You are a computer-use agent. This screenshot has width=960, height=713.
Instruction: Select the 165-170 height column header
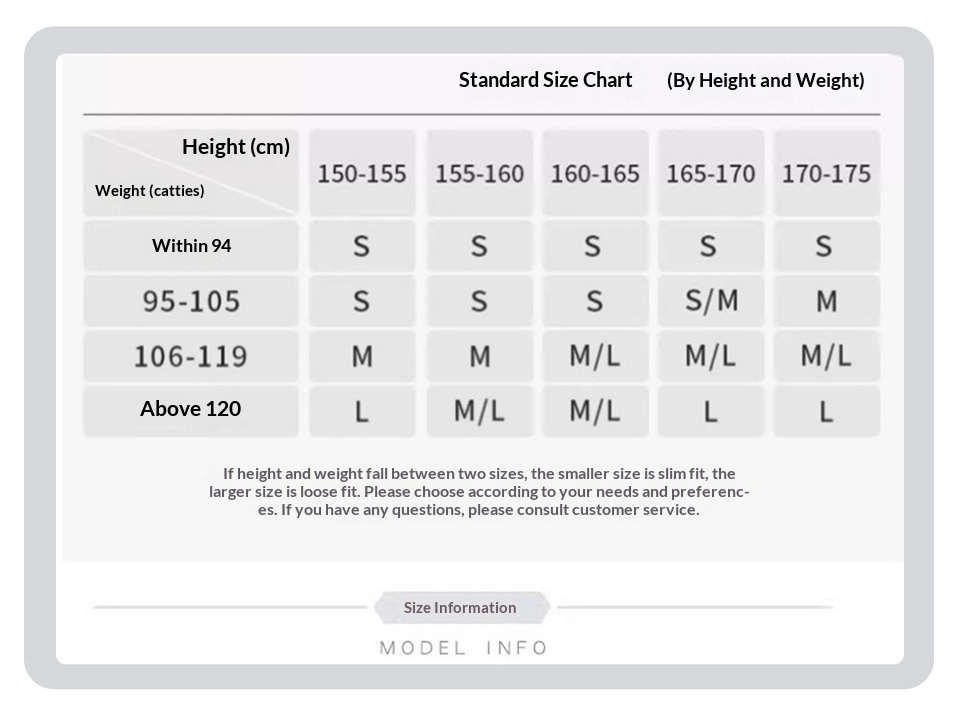(711, 173)
